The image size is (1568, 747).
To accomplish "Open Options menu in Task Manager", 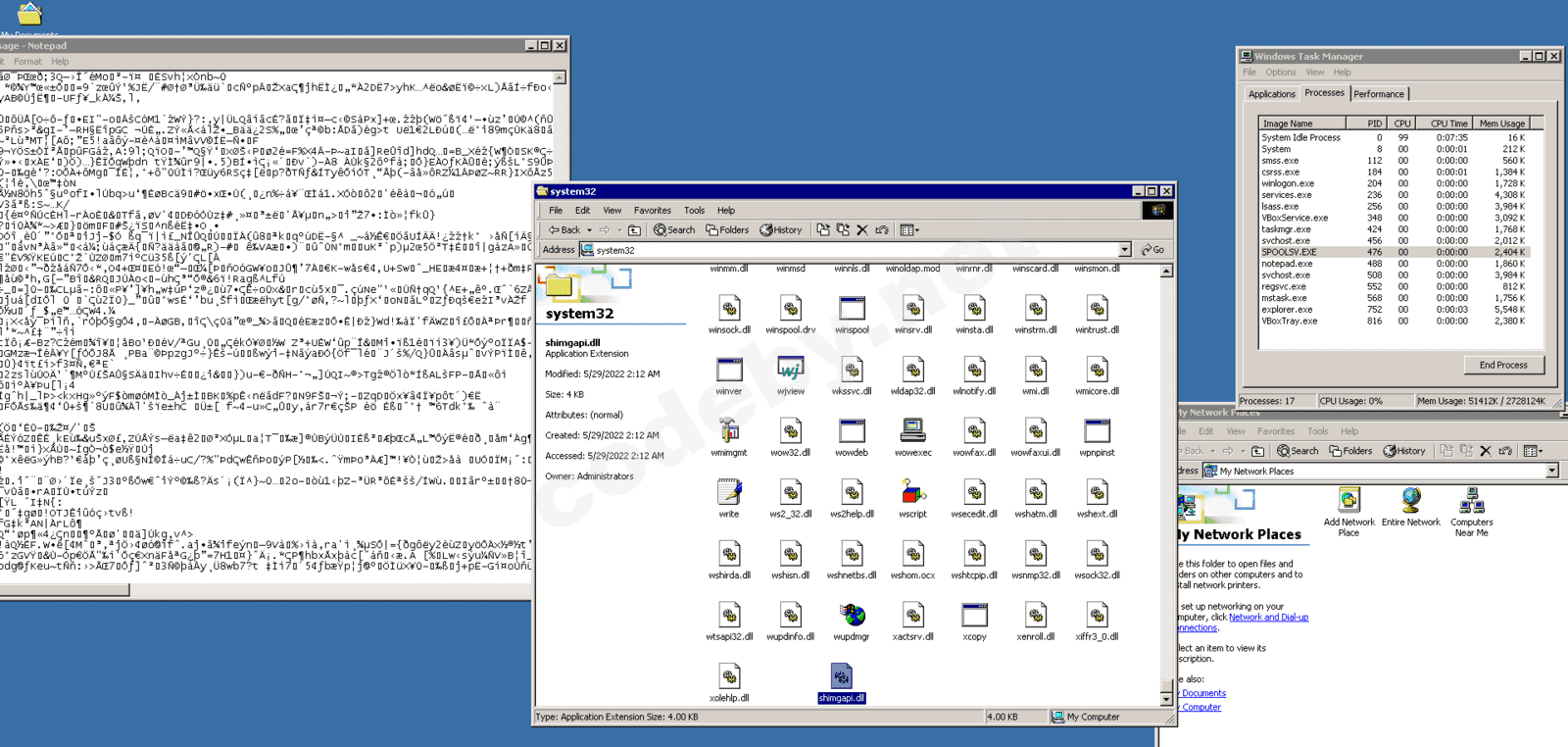I will [1280, 73].
